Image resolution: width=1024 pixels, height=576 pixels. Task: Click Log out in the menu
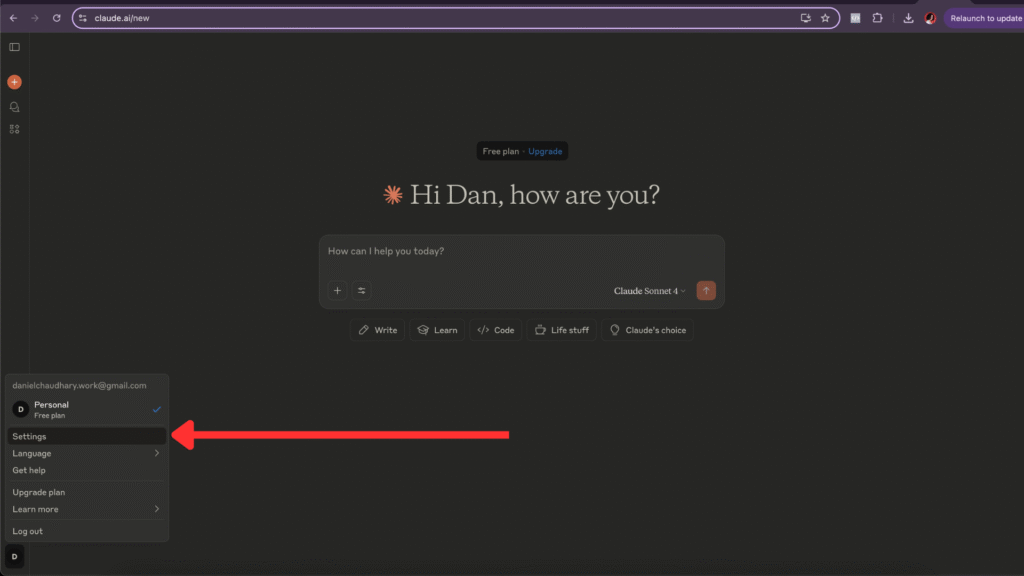tap(86, 532)
